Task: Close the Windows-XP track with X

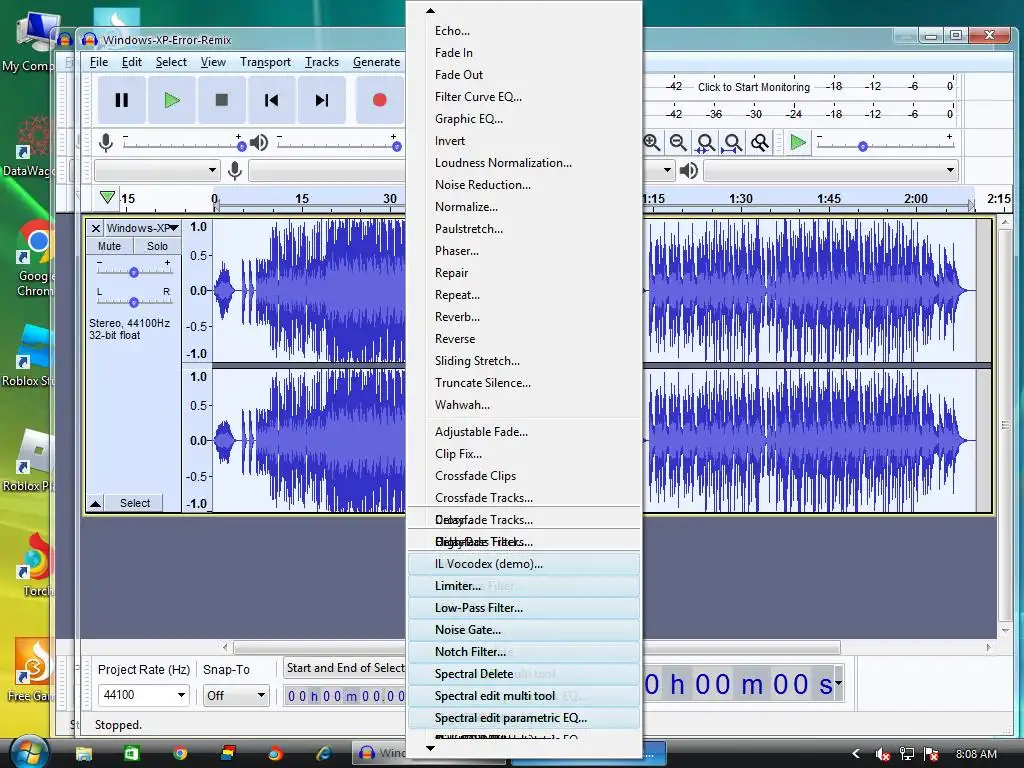Action: click(x=96, y=228)
